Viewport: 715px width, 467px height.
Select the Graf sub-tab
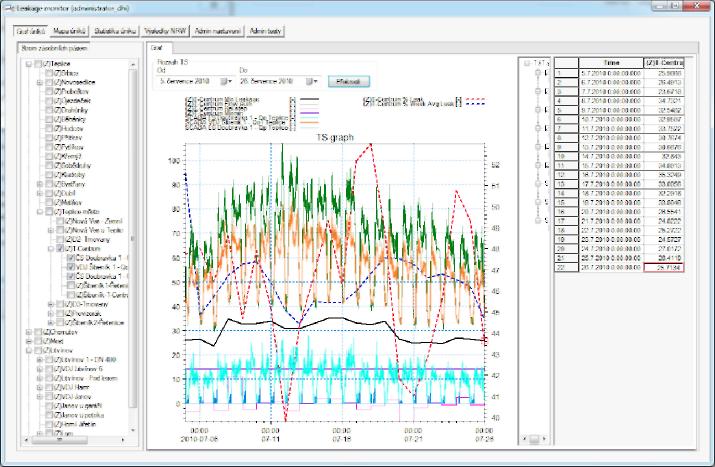158,48
